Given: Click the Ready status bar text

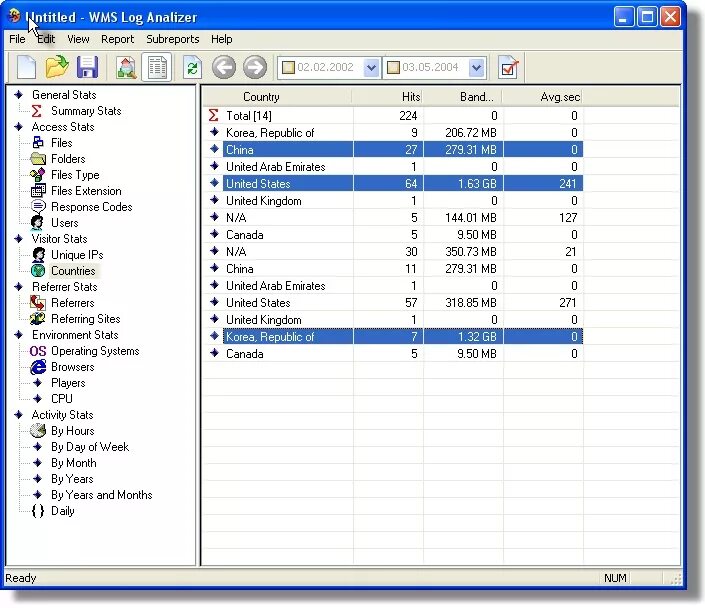Looking at the screenshot, I should tap(20, 578).
